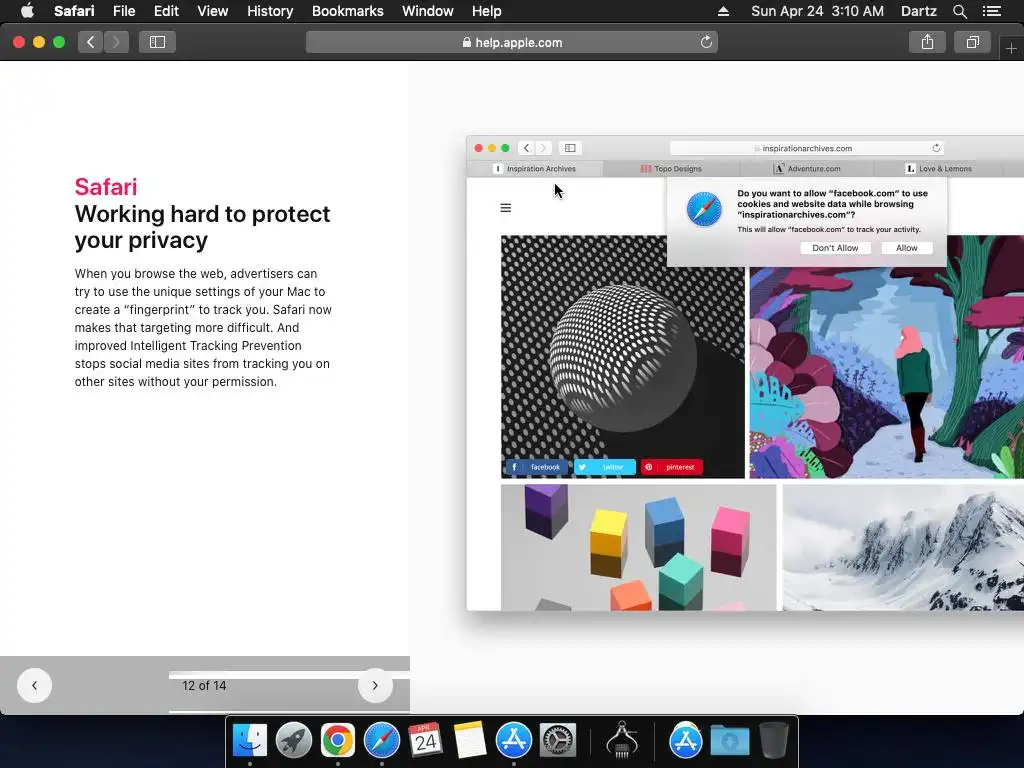This screenshot has height=768, width=1024.
Task: Open the drafting compass brush app in the Dock
Action: [x=622, y=741]
